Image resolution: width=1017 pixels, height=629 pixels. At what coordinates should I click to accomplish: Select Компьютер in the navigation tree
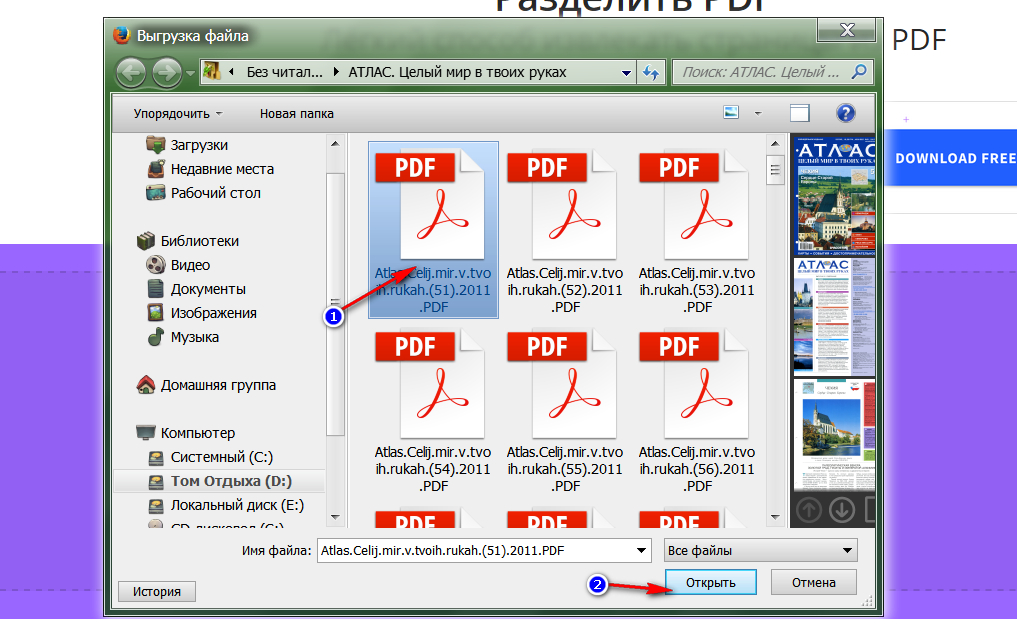(185, 433)
